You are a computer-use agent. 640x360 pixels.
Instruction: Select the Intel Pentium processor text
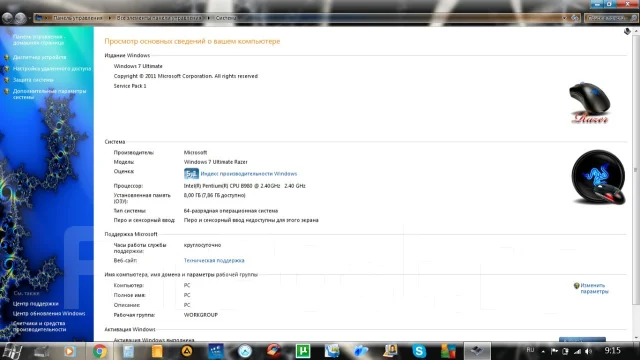click(244, 186)
